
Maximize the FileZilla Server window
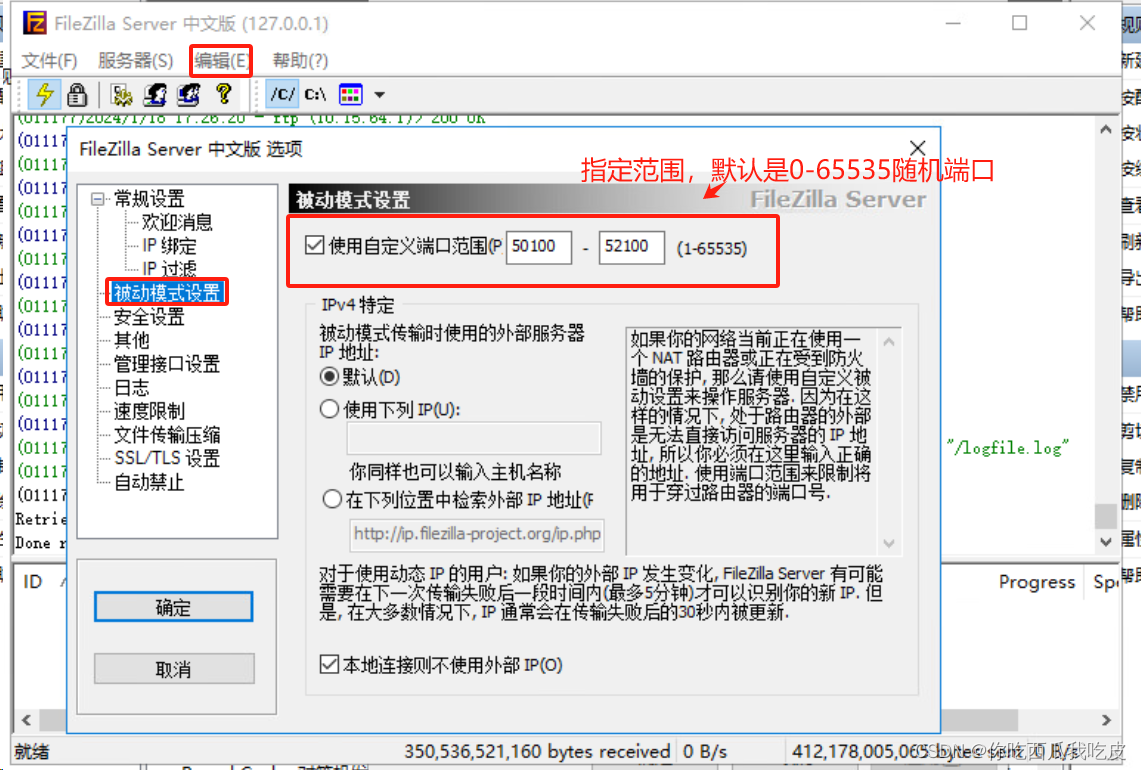pos(1019,23)
